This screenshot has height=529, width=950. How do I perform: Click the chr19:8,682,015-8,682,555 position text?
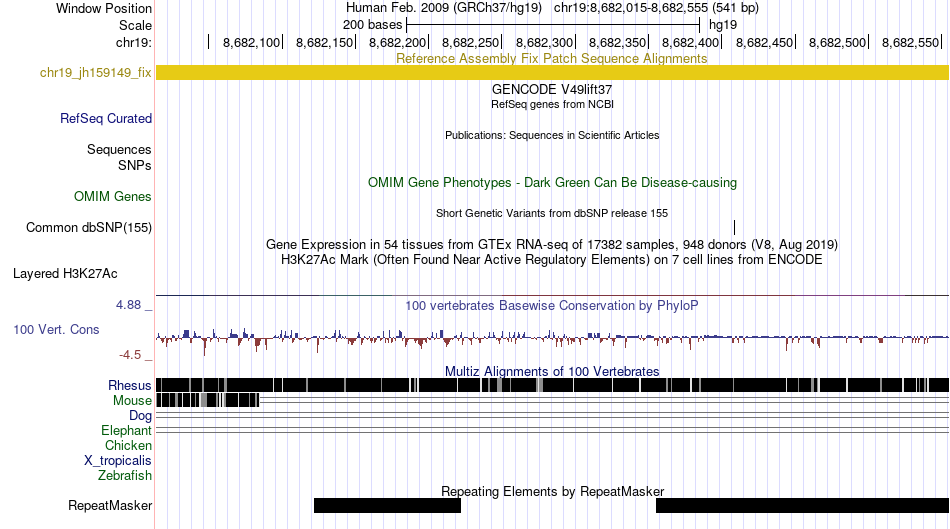tap(656, 8)
